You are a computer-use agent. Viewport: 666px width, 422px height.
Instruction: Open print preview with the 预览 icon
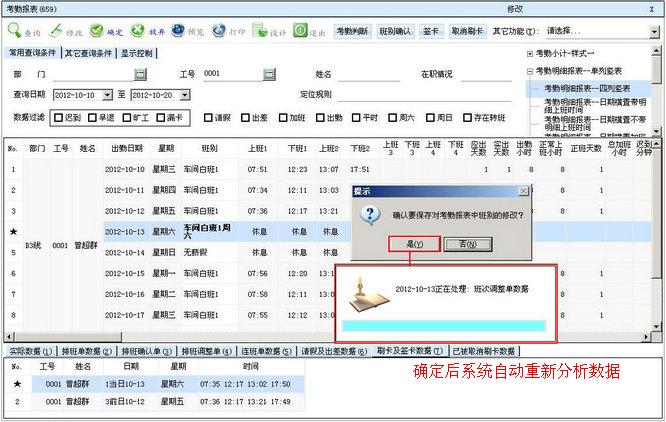point(178,30)
